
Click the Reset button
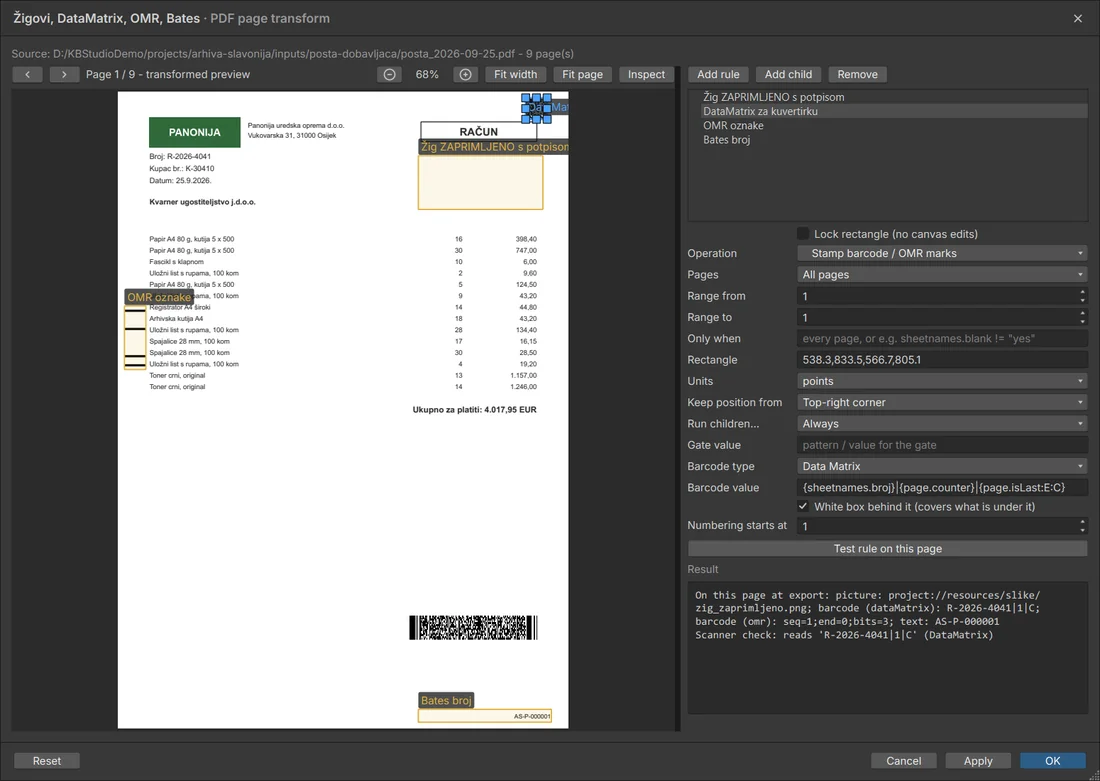tap(46, 761)
